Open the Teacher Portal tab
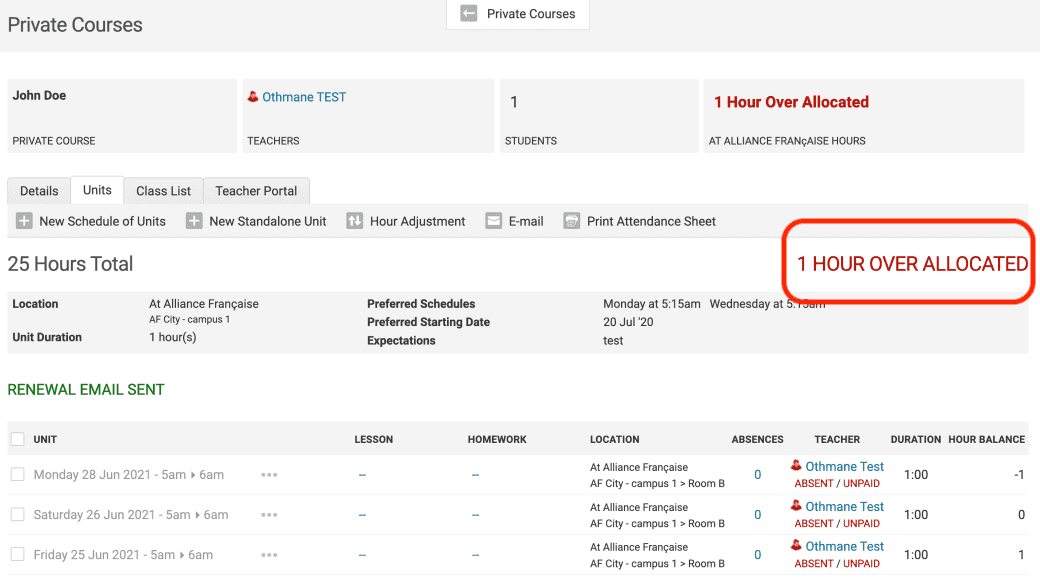Image resolution: width=1040 pixels, height=578 pixels. 256,191
